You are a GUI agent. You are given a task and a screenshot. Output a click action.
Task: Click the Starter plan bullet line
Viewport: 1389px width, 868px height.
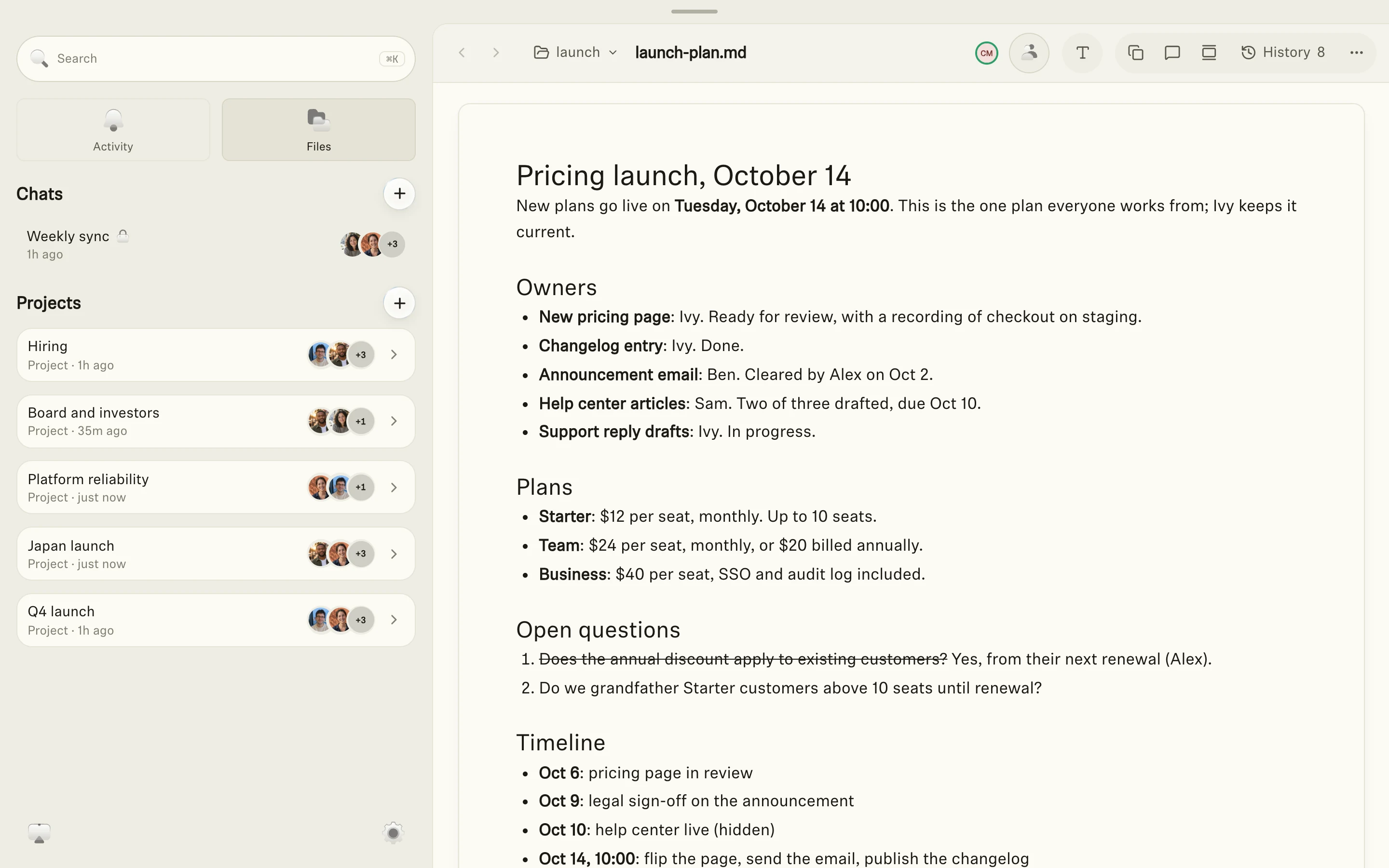click(707, 516)
